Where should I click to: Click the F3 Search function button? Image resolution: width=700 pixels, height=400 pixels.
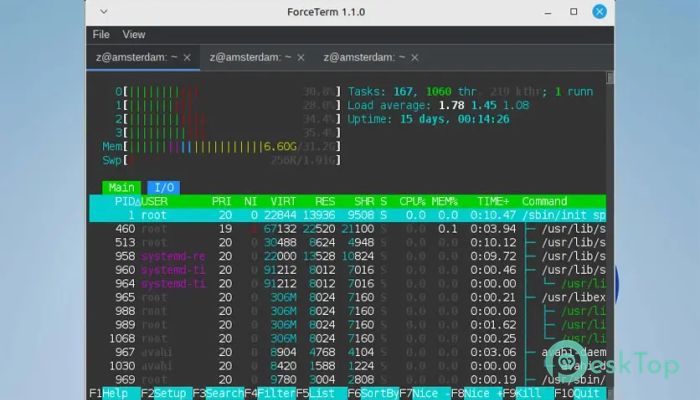pos(218,393)
